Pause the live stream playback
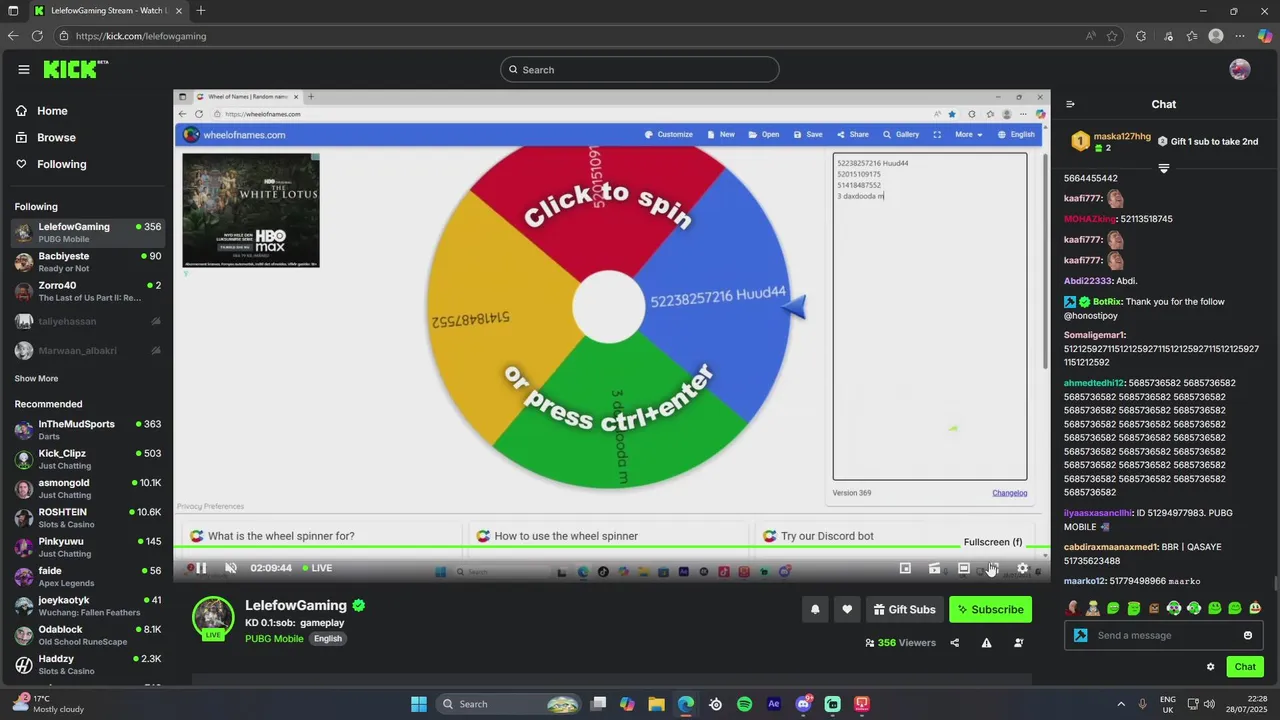1280x720 pixels. pyautogui.click(x=201, y=568)
